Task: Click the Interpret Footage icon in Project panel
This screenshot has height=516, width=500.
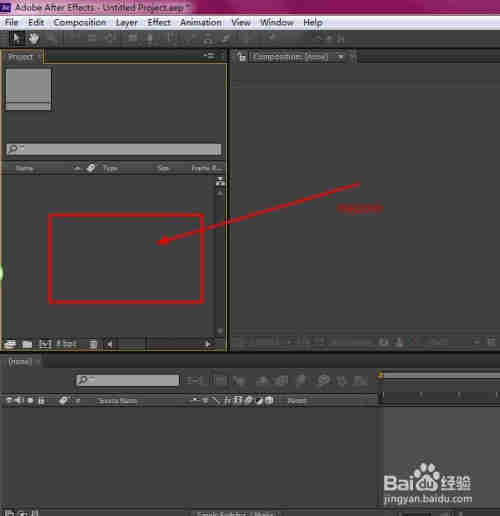Action: pos(10,344)
